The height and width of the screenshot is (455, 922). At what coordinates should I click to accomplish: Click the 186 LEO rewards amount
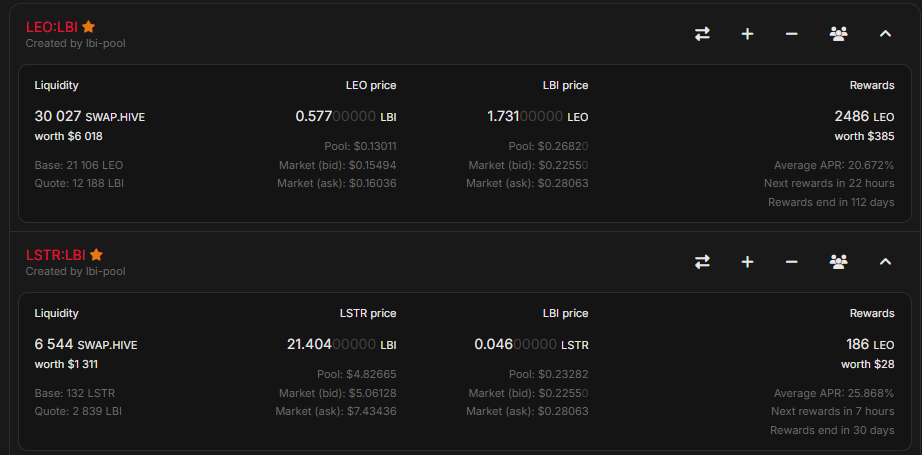pos(869,344)
